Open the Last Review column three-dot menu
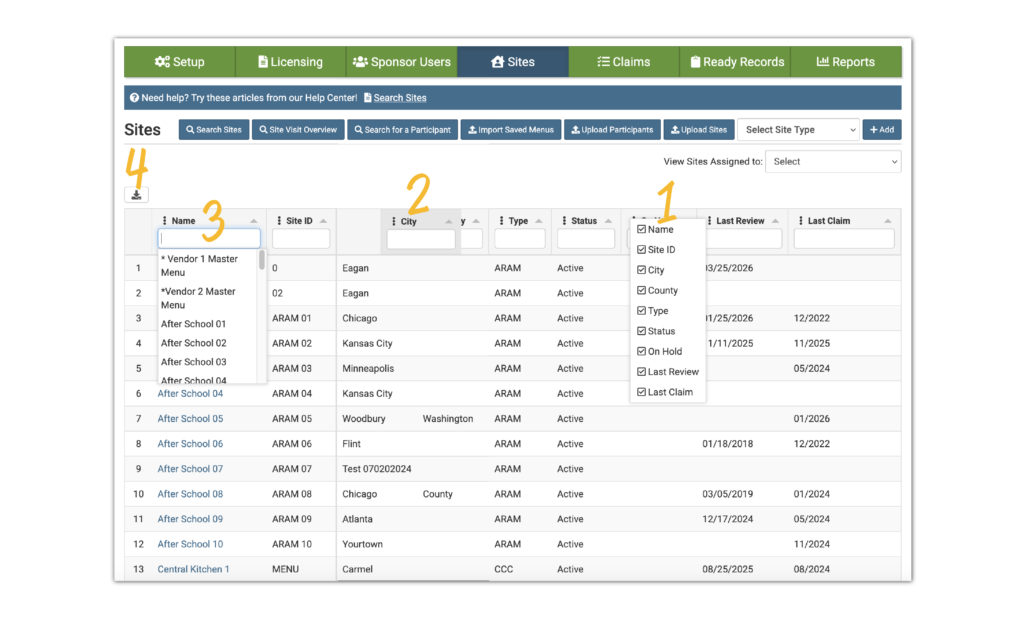This screenshot has width=1024, height=626. tap(709, 221)
